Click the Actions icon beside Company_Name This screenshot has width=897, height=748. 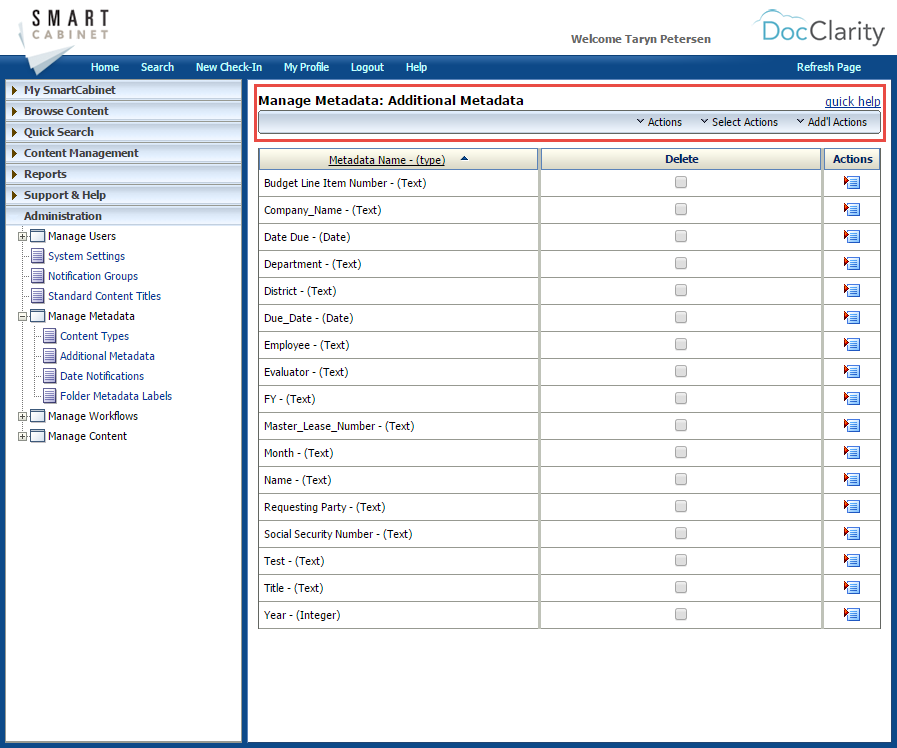851,209
